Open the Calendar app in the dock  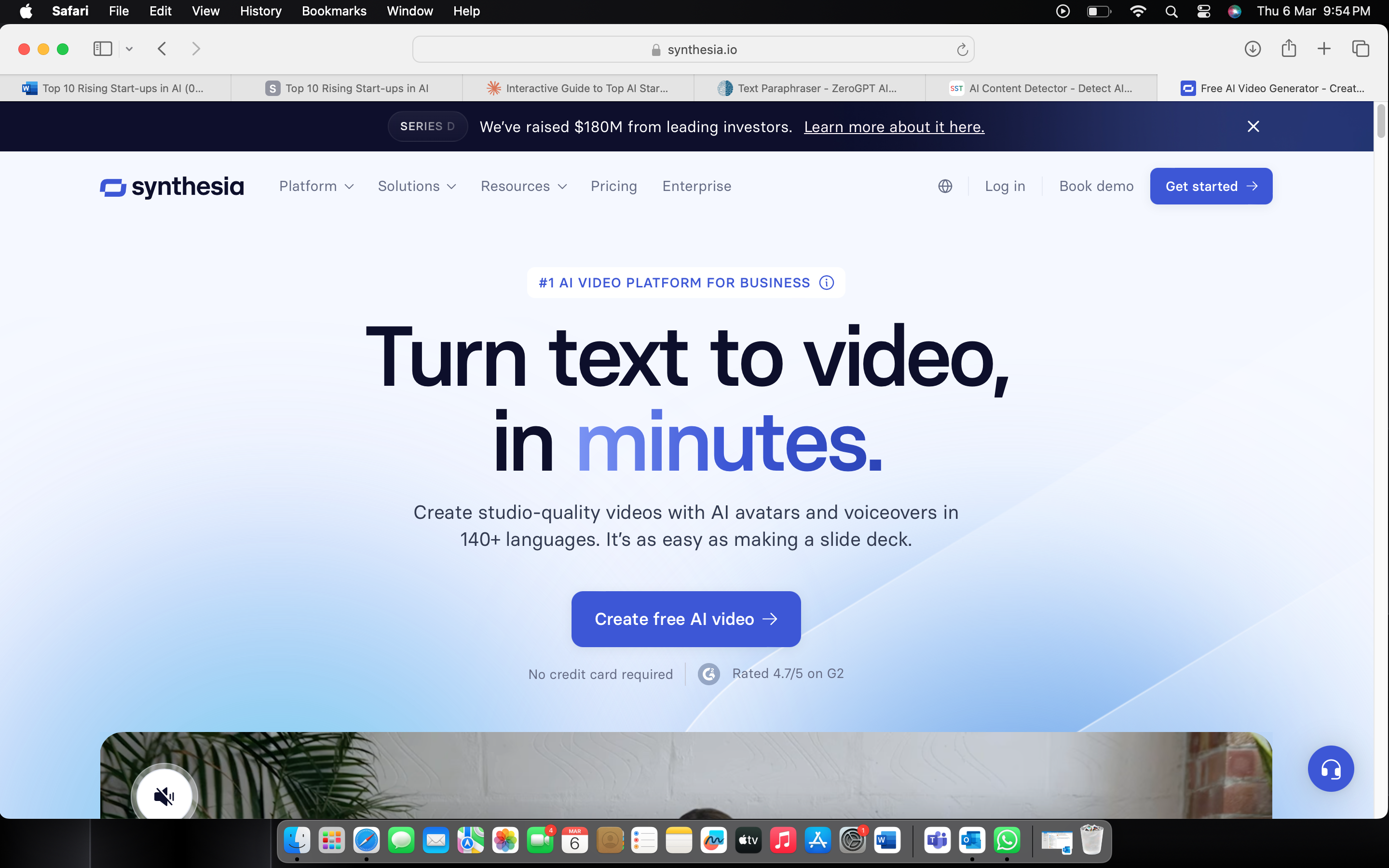(x=574, y=841)
